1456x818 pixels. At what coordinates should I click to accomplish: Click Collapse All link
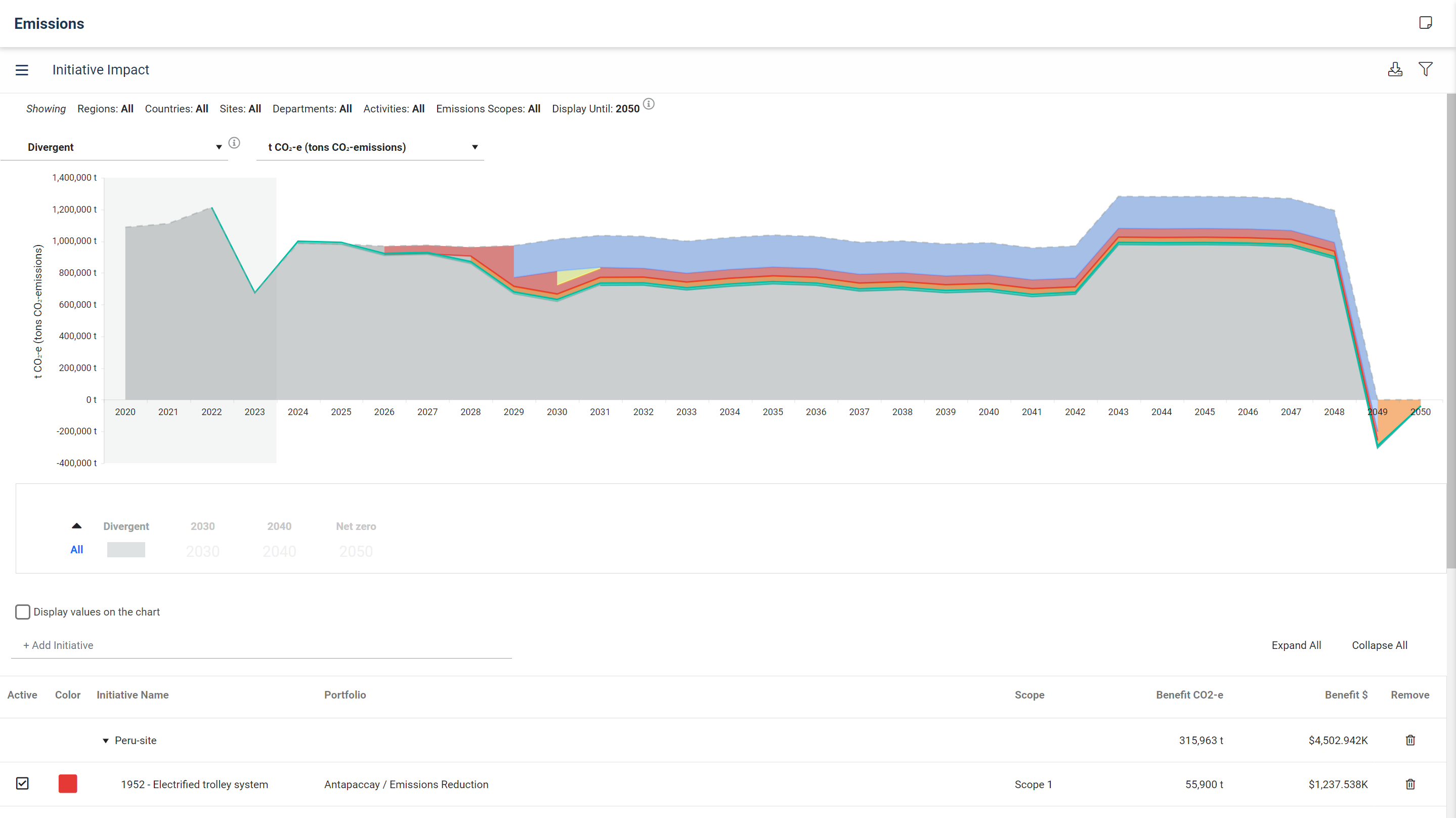1379,645
